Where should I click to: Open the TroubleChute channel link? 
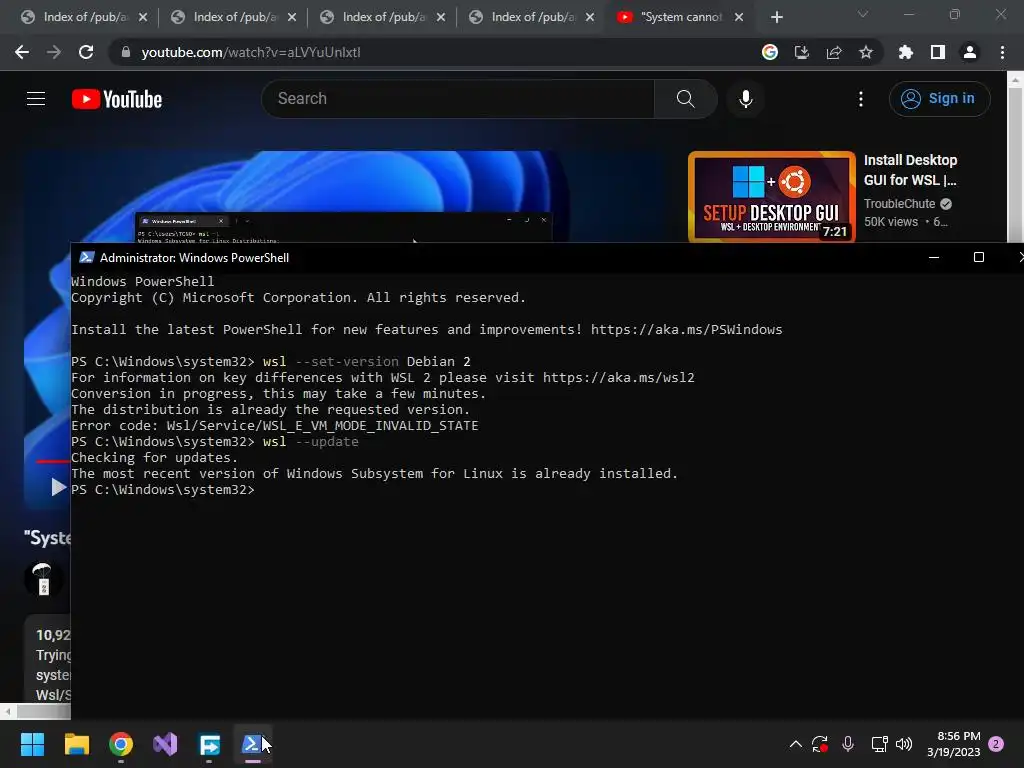(x=899, y=204)
